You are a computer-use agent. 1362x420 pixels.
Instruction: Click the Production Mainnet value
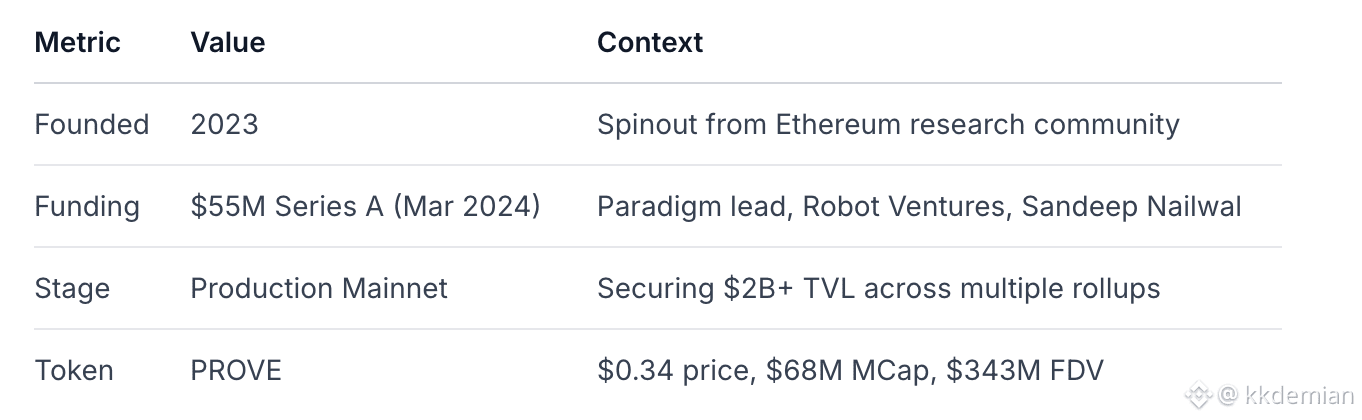(x=319, y=289)
